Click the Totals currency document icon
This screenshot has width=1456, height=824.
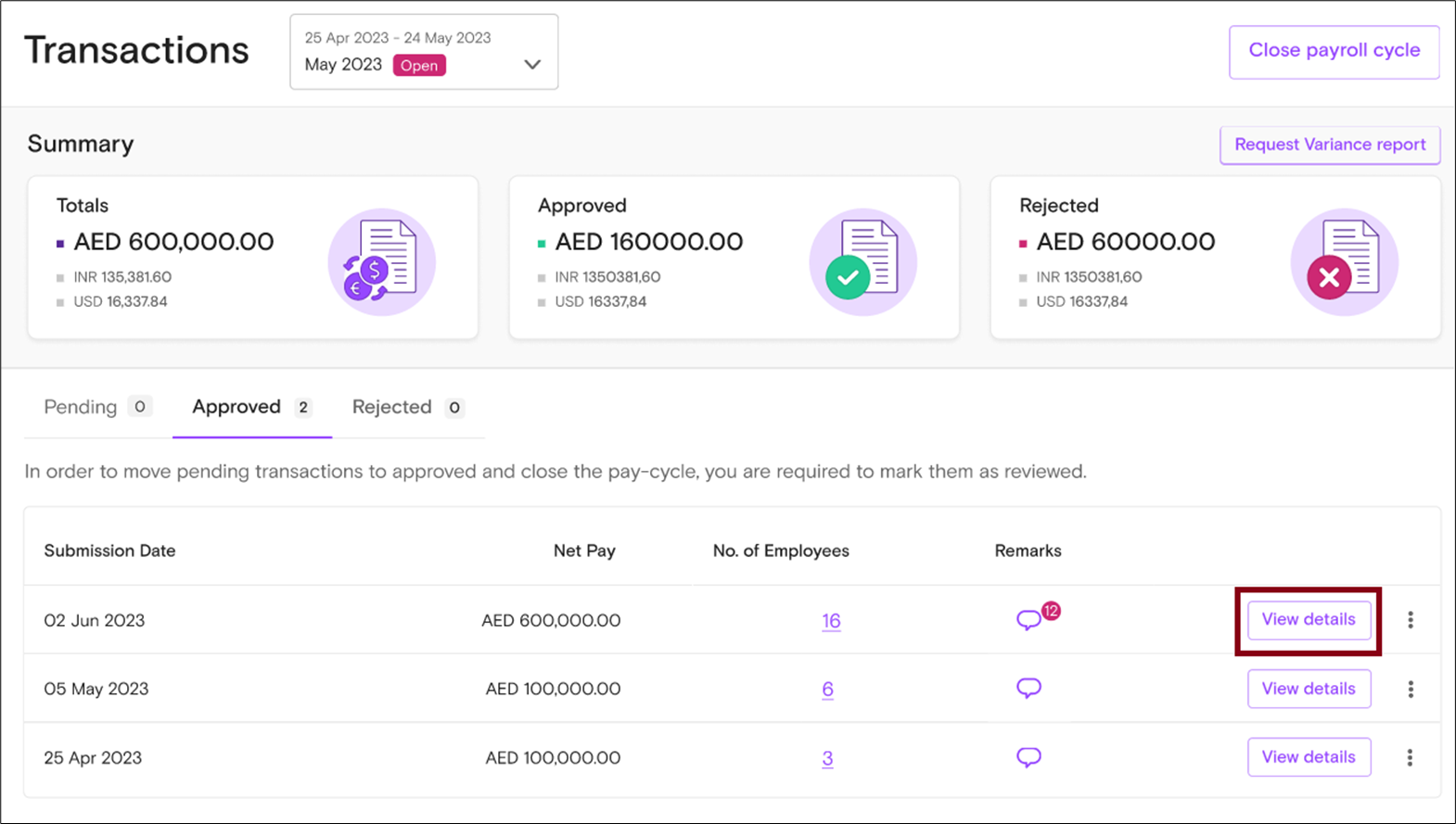[381, 261]
